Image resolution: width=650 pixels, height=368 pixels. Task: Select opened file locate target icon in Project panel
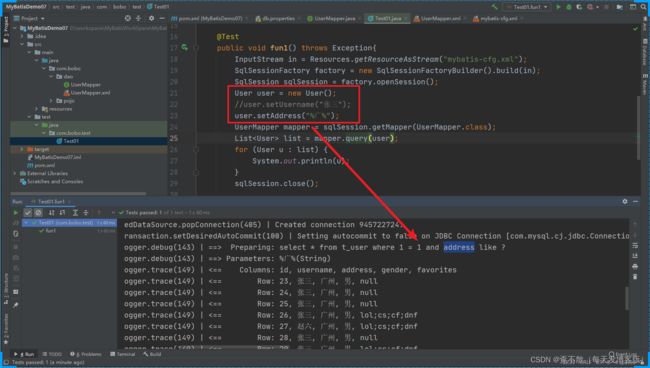pos(128,18)
